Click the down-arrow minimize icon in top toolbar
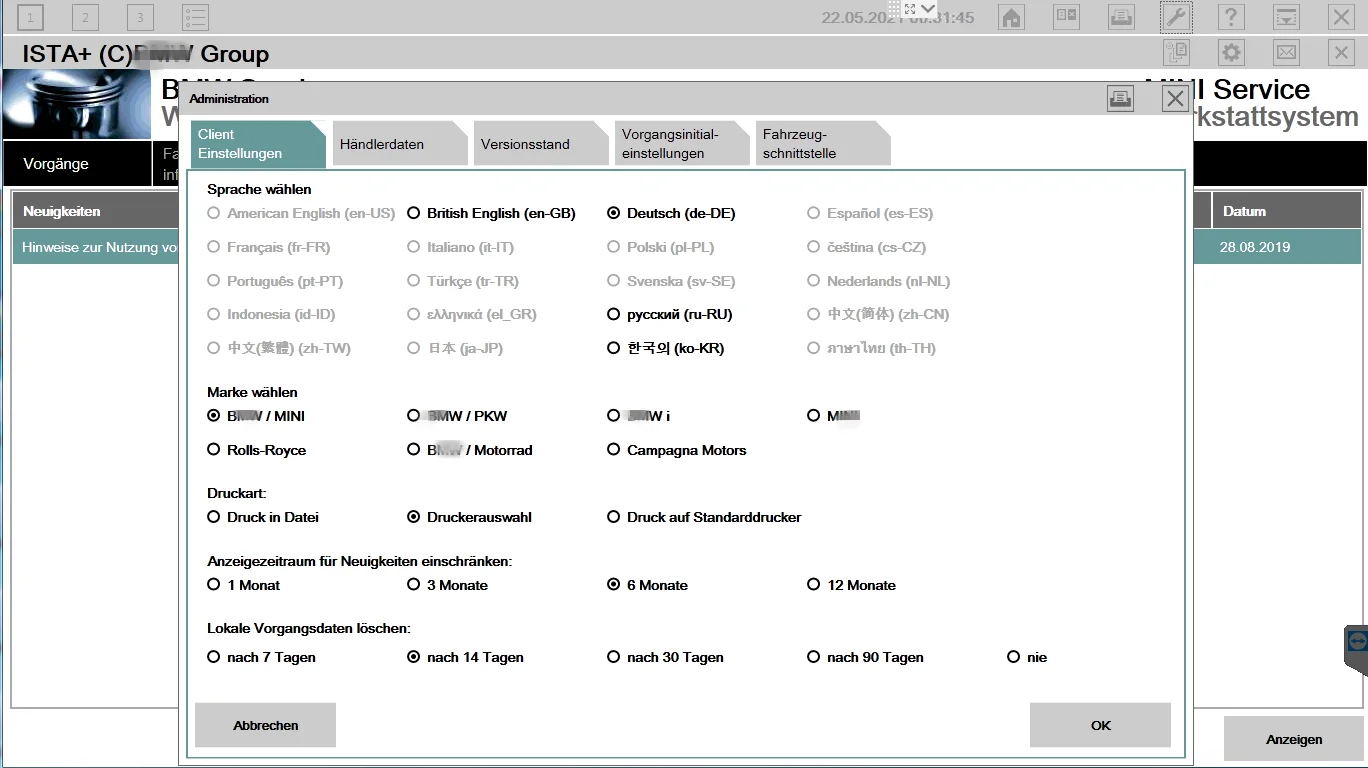This screenshot has width=1368, height=768. pyautogui.click(x=1286, y=17)
